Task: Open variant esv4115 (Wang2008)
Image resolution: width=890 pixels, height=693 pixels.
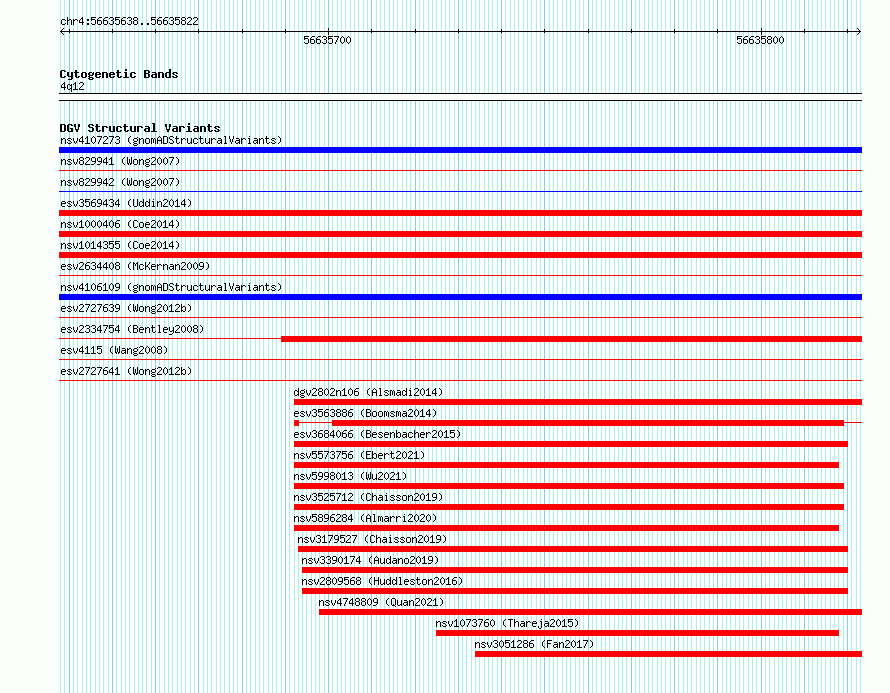Action: coord(114,350)
